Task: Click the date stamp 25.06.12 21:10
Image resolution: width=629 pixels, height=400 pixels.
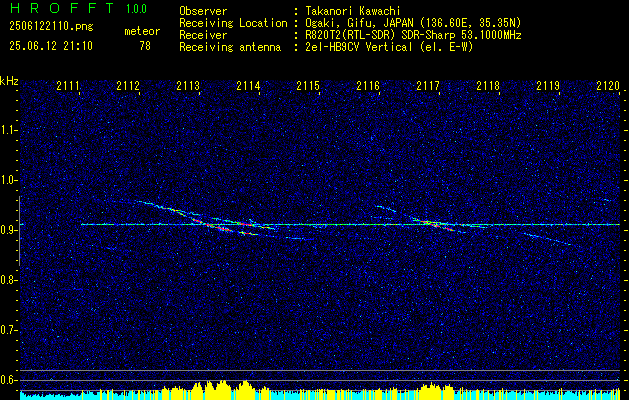Action: click(x=51, y=46)
